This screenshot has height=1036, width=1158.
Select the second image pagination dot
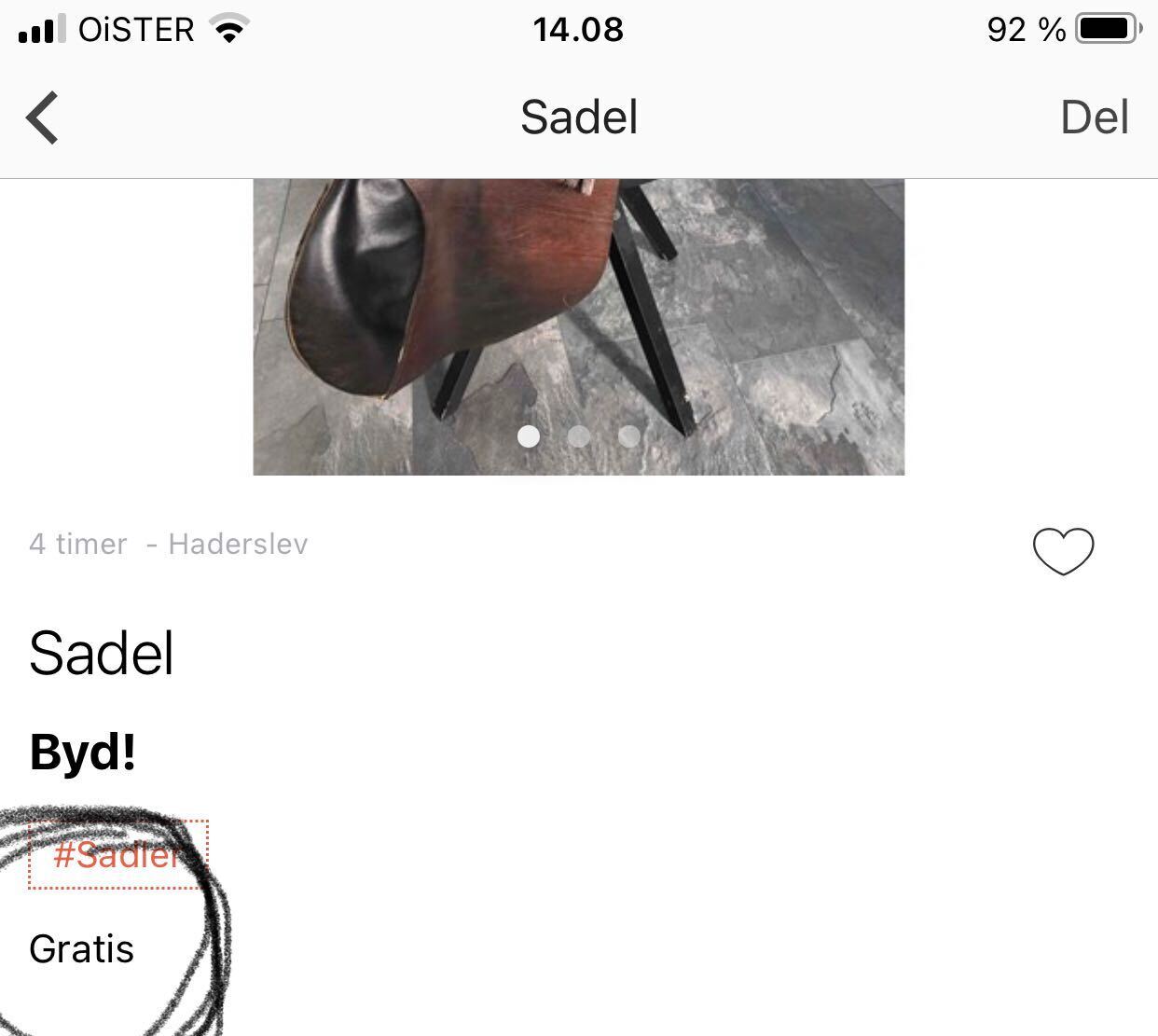579,436
